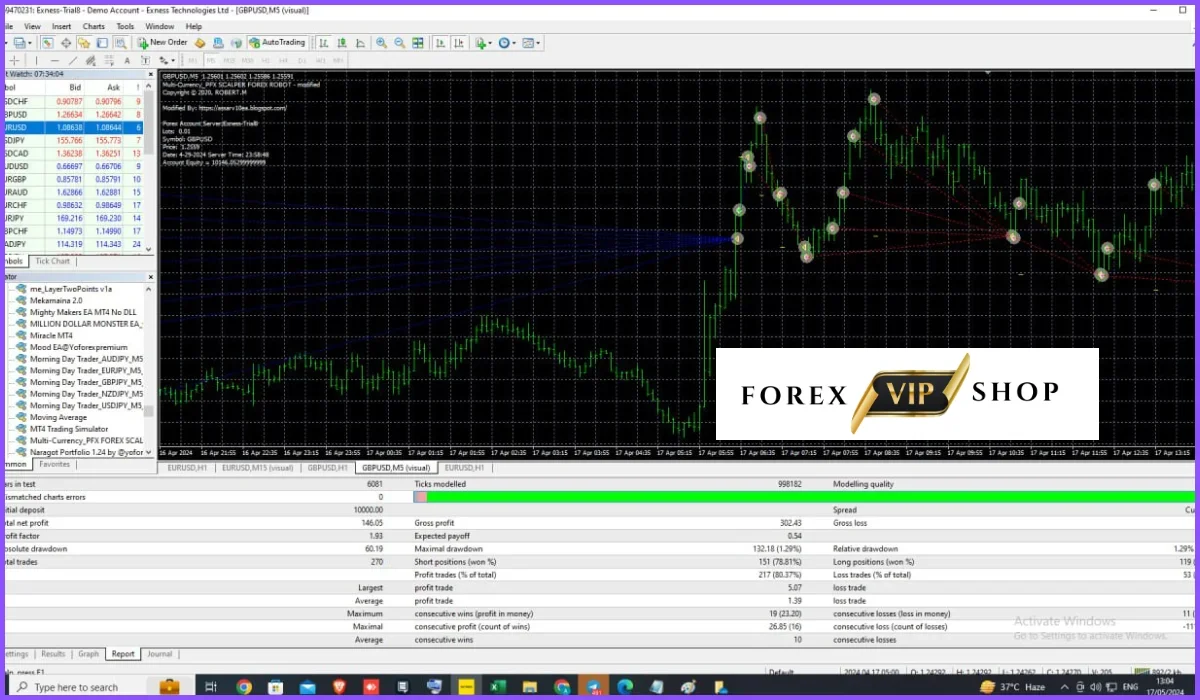
Task: Select the GBPUSD,M5 (visual) chart tab
Action: pyautogui.click(x=396, y=467)
